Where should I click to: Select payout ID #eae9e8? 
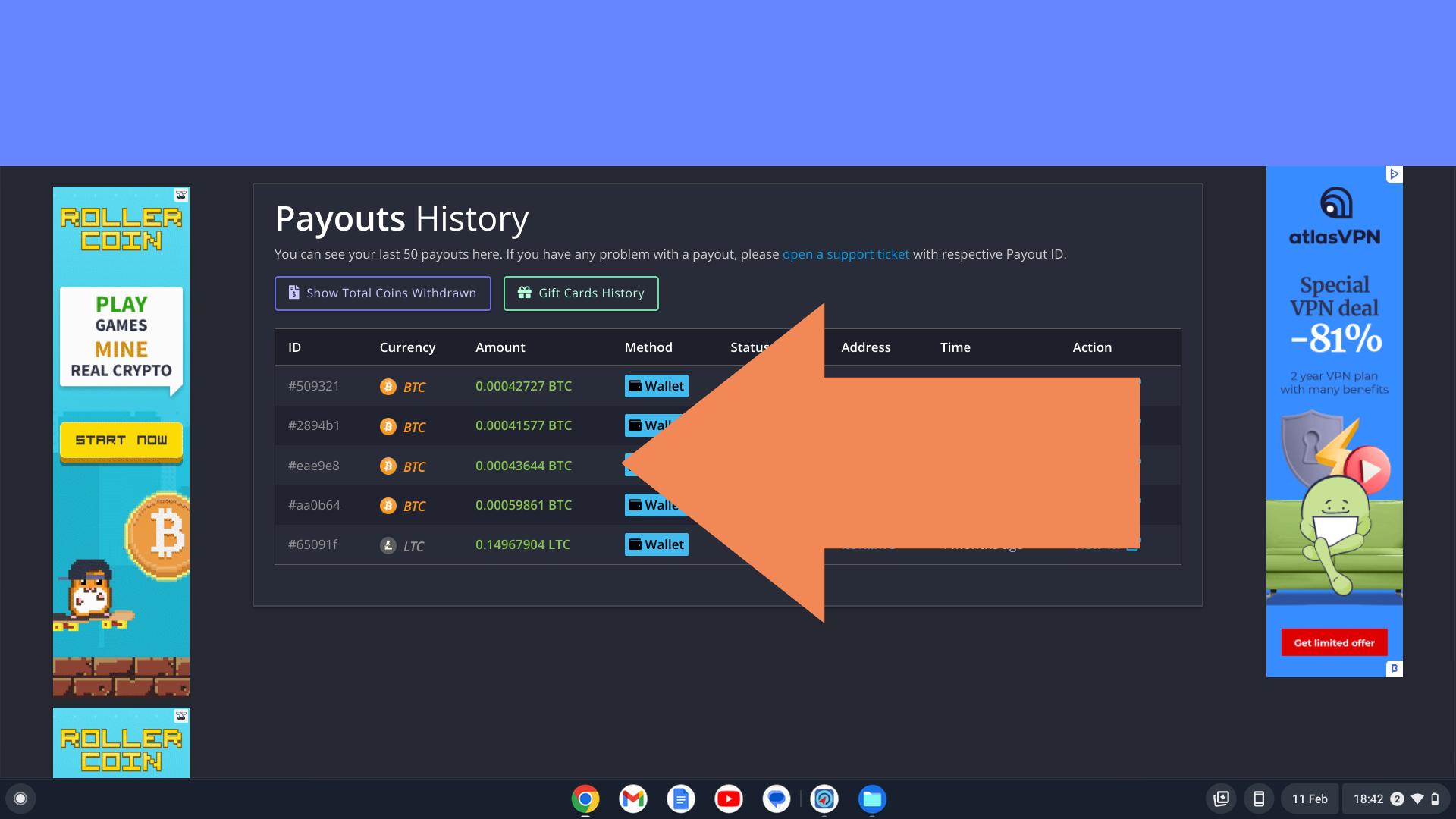[313, 466]
